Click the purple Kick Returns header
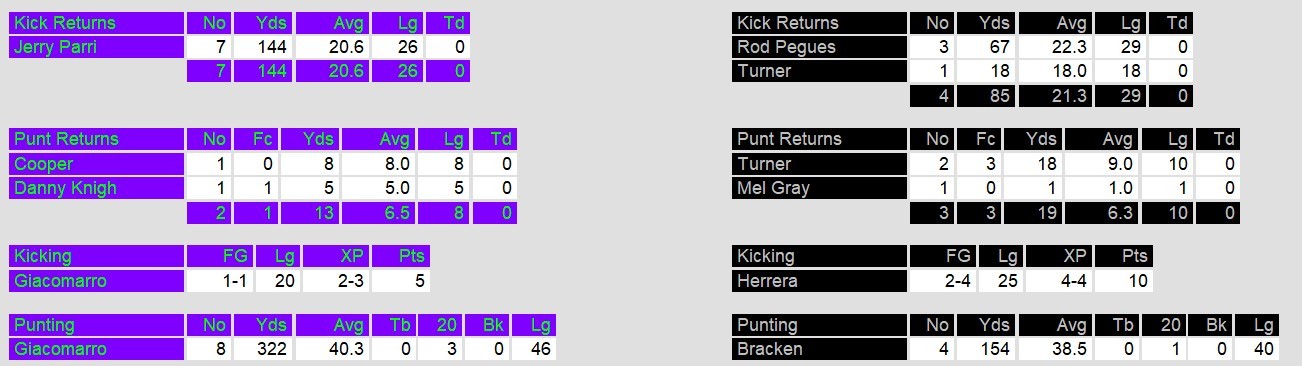The width and height of the screenshot is (1302, 366). point(97,23)
